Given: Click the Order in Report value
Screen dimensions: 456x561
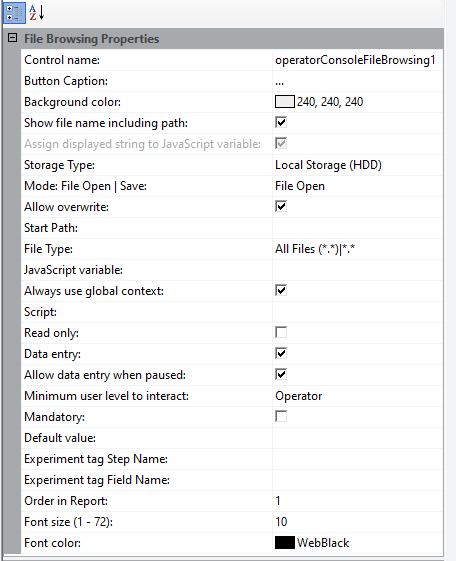Looking at the screenshot, I should 357,501.
